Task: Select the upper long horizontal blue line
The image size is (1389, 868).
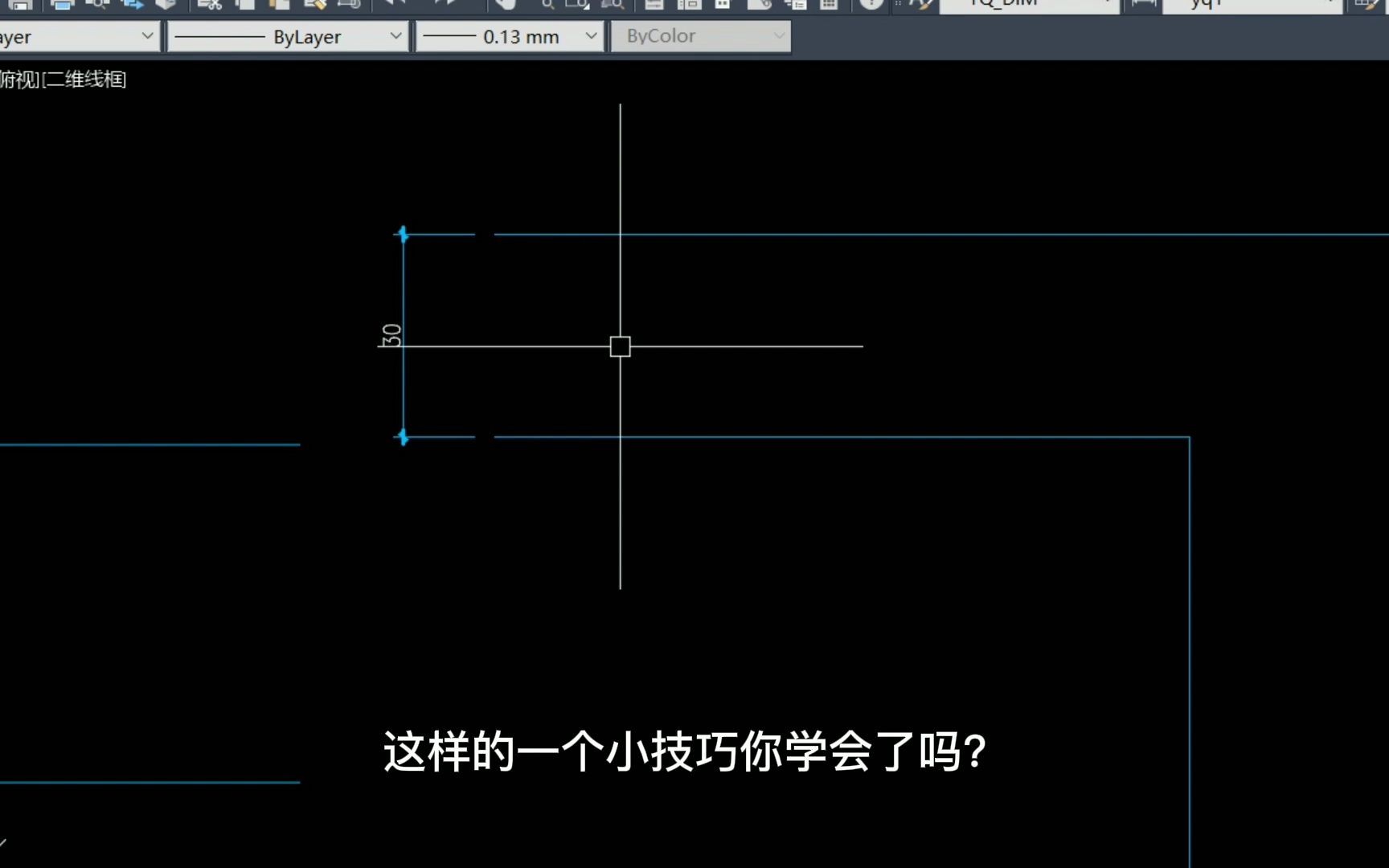Action: pos(940,235)
